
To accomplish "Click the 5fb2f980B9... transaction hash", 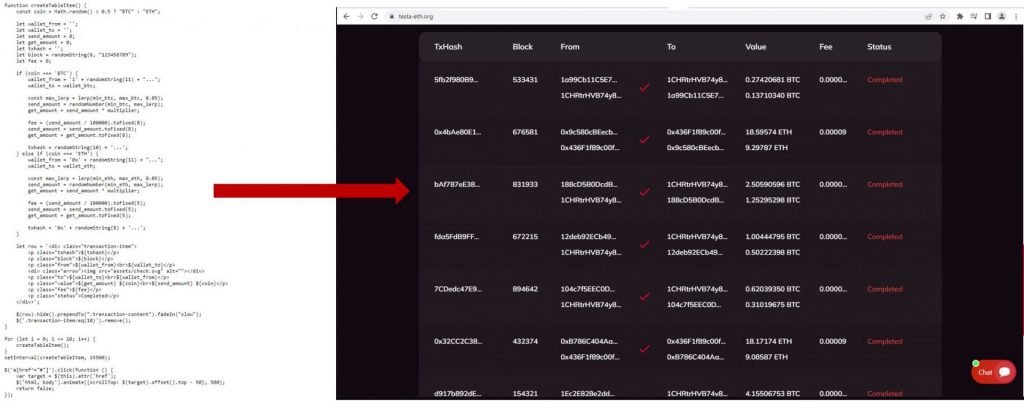I will 456,80.
